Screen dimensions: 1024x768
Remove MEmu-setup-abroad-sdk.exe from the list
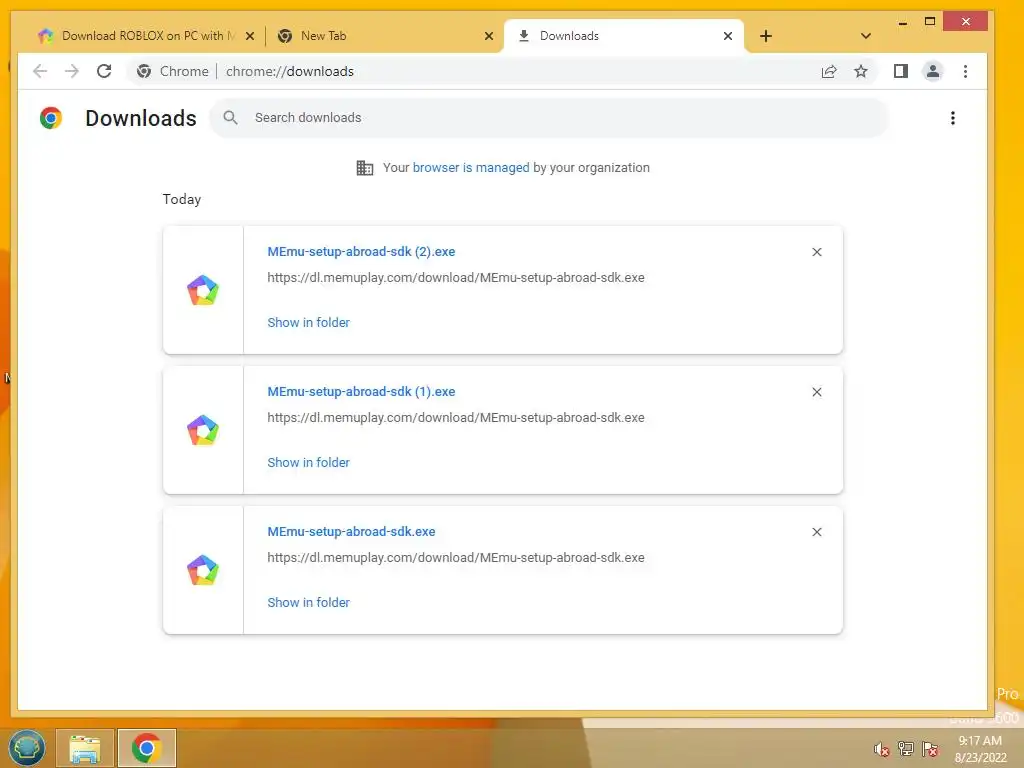click(x=816, y=532)
